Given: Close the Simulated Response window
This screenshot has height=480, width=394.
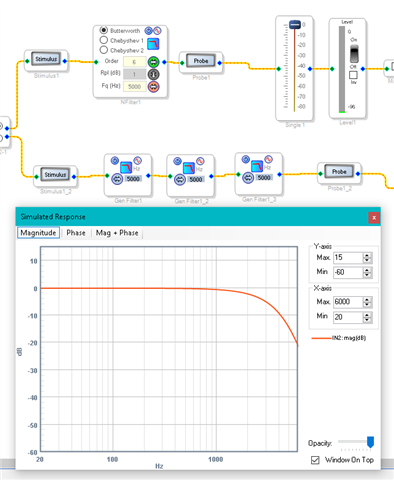Looking at the screenshot, I should (x=374, y=218).
